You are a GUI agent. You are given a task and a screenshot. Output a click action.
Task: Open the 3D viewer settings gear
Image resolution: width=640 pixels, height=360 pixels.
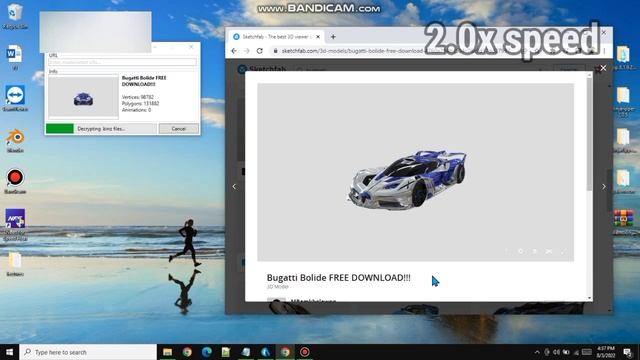[520, 251]
